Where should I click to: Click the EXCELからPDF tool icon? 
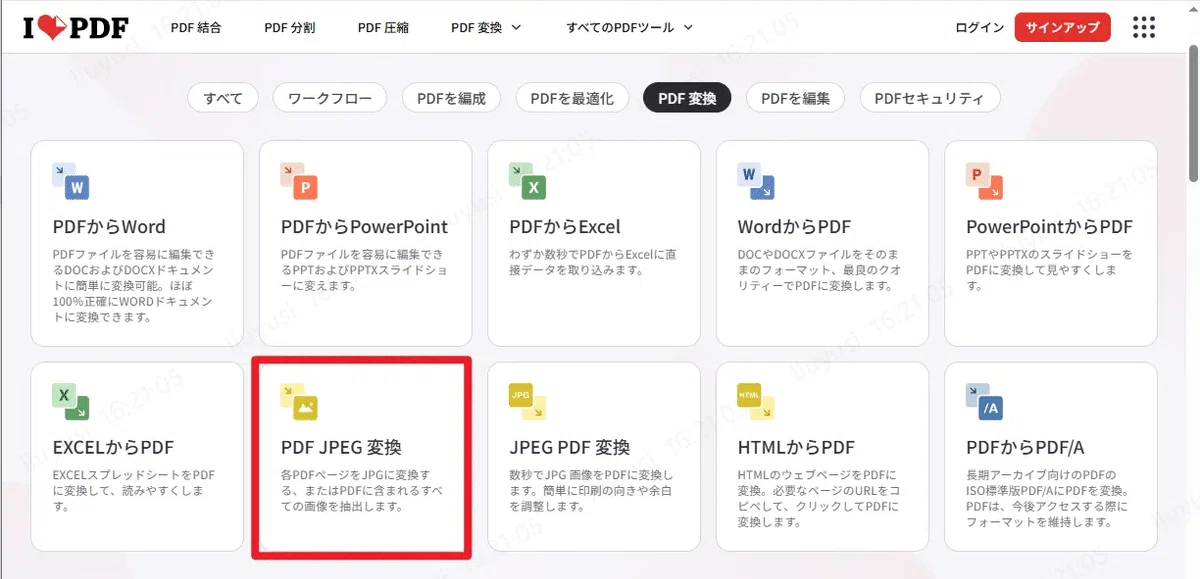click(71, 400)
